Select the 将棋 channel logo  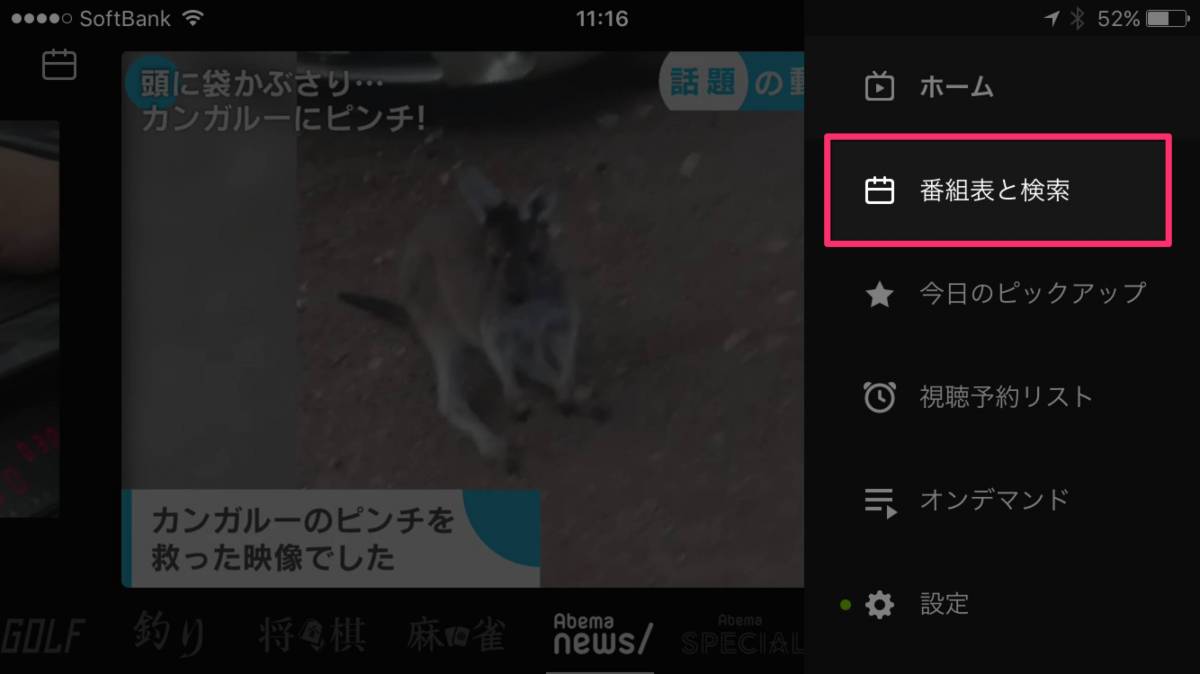click(312, 636)
